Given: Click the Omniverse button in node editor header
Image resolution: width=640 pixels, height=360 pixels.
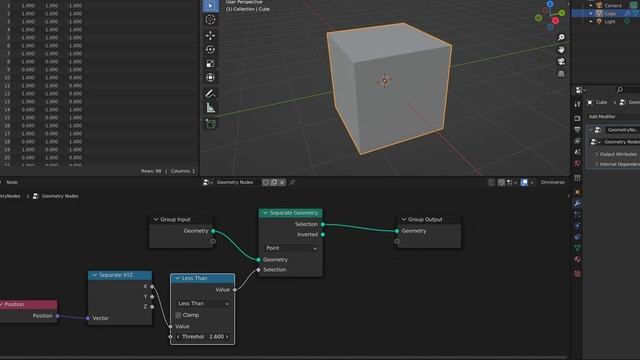Looking at the screenshot, I should click(x=553, y=182).
